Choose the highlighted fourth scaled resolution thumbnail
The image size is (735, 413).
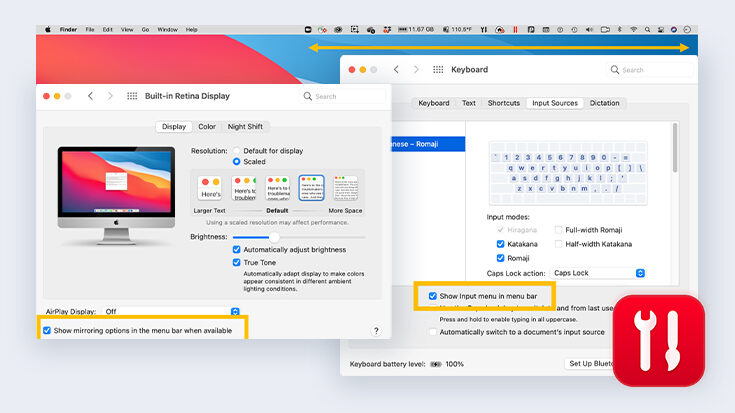click(311, 188)
